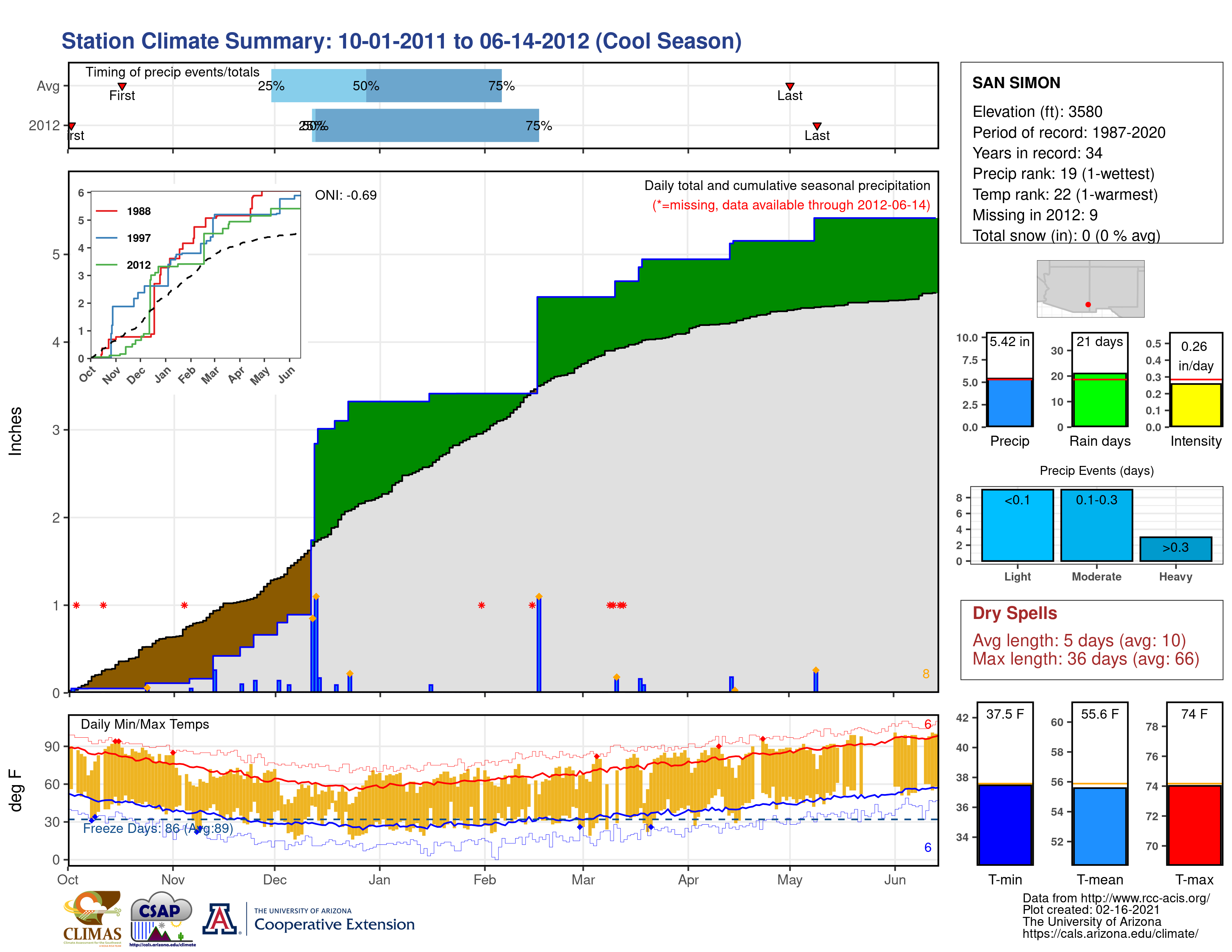Click the Heavy >0.3 events bar
Viewport: 1232px width, 952px height.
tap(1176, 549)
